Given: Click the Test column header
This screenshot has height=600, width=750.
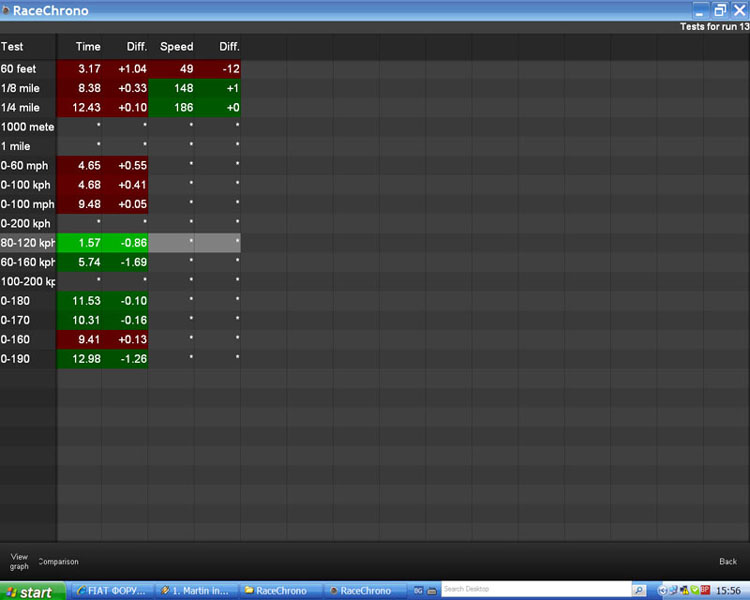Looking at the screenshot, I should click(13, 47).
